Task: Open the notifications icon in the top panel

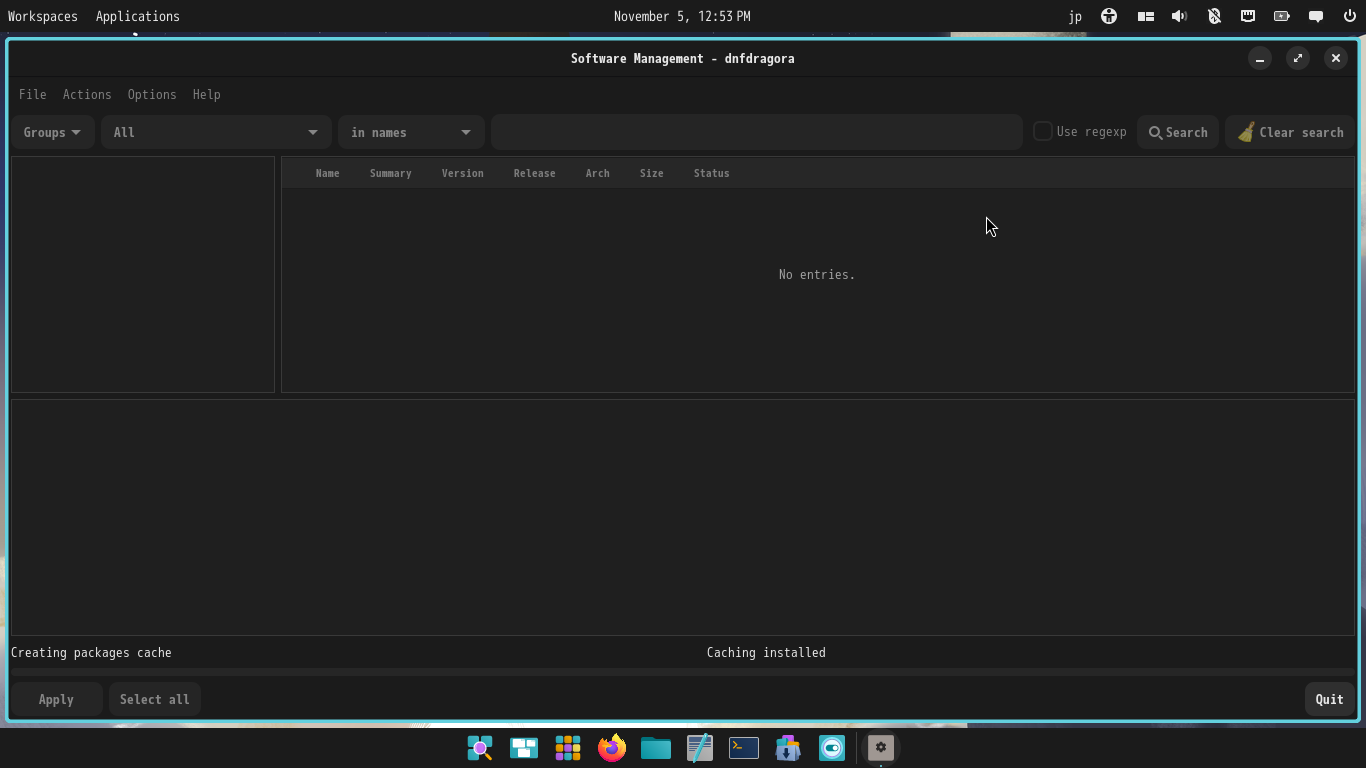Action: tap(1316, 16)
